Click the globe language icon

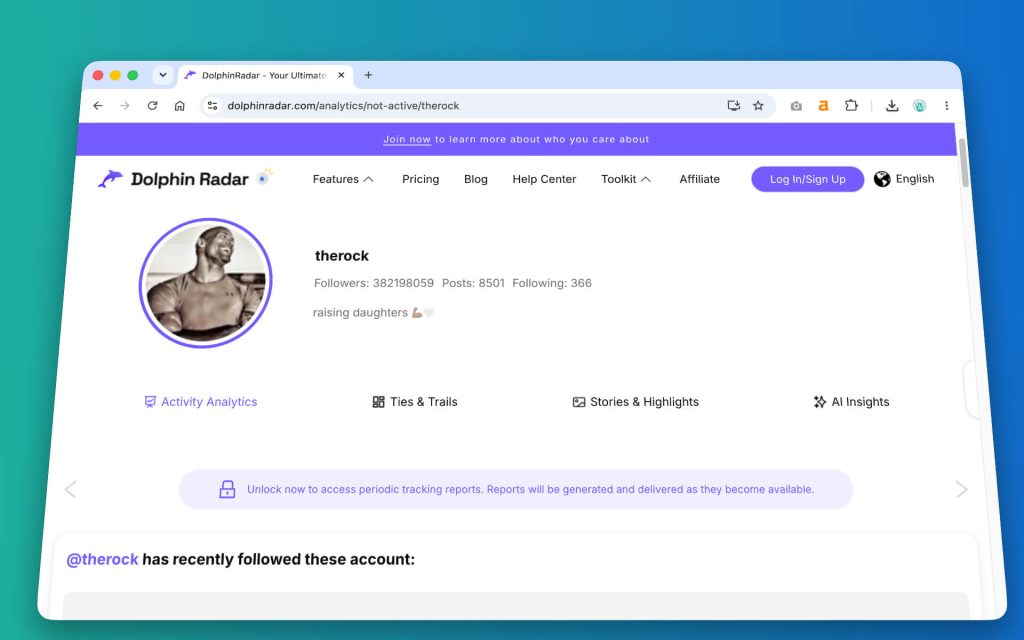[882, 179]
